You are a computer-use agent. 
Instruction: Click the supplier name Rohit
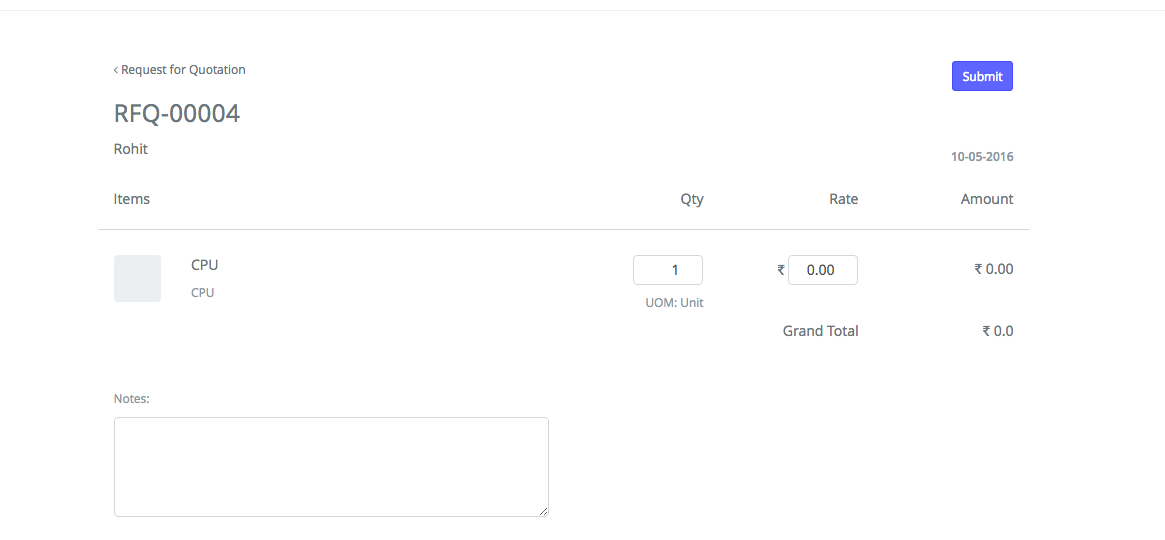click(131, 149)
